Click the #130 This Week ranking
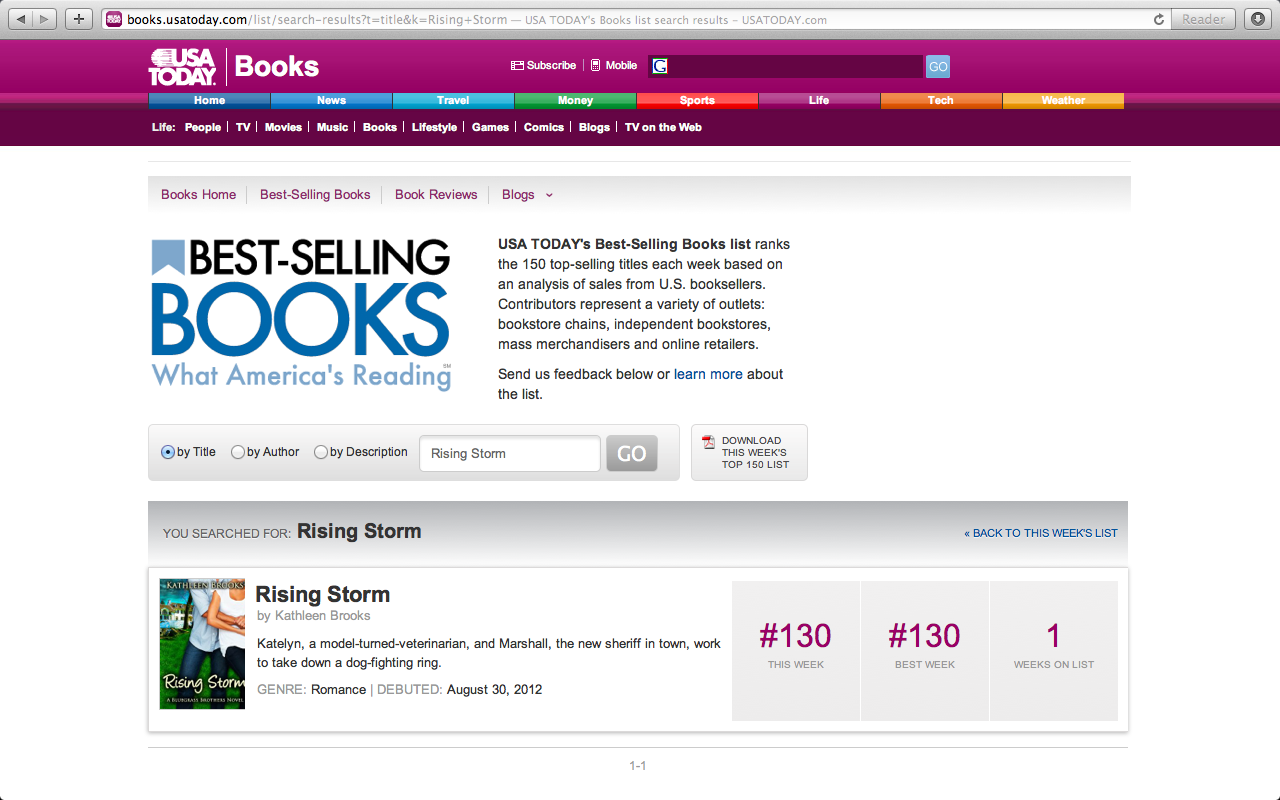Image resolution: width=1280 pixels, height=800 pixels. pos(795,636)
